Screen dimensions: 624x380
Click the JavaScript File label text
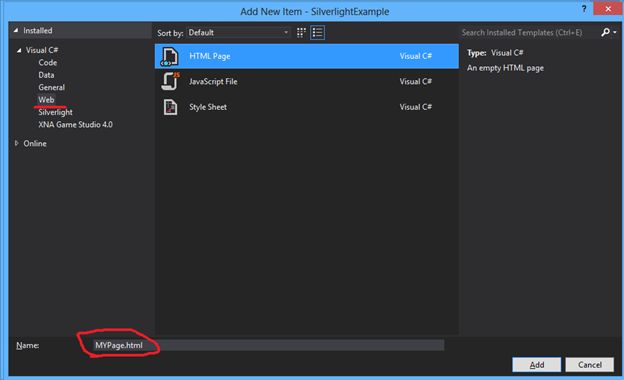[213, 82]
